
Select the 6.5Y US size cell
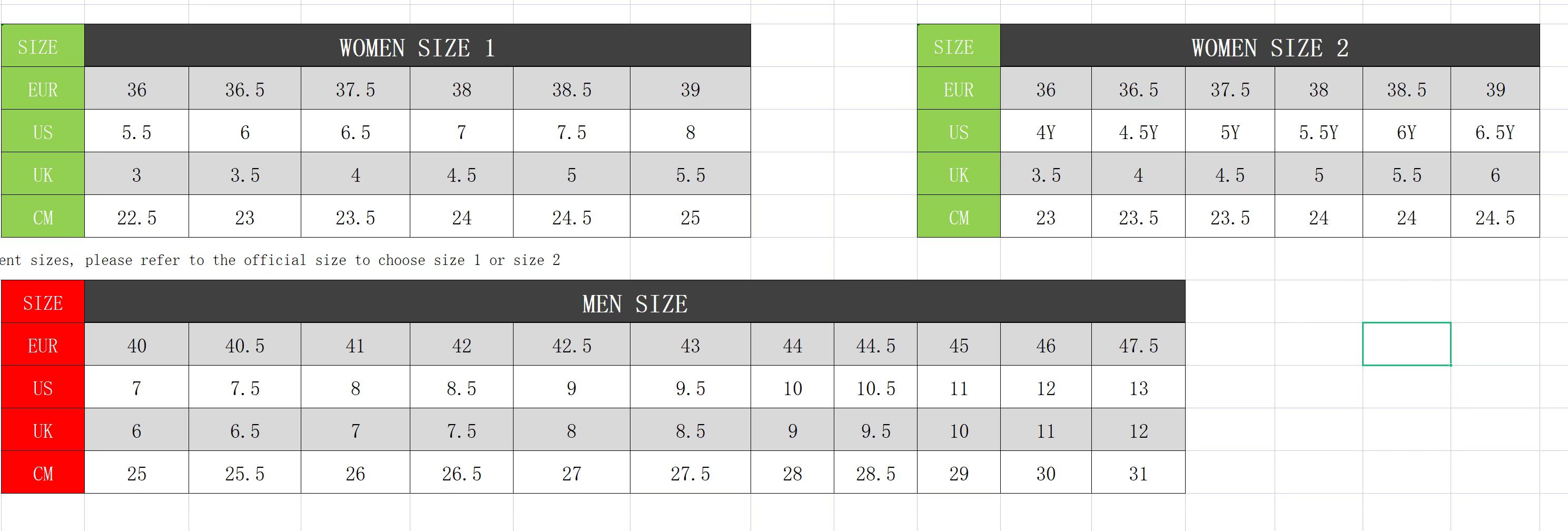coord(1494,132)
